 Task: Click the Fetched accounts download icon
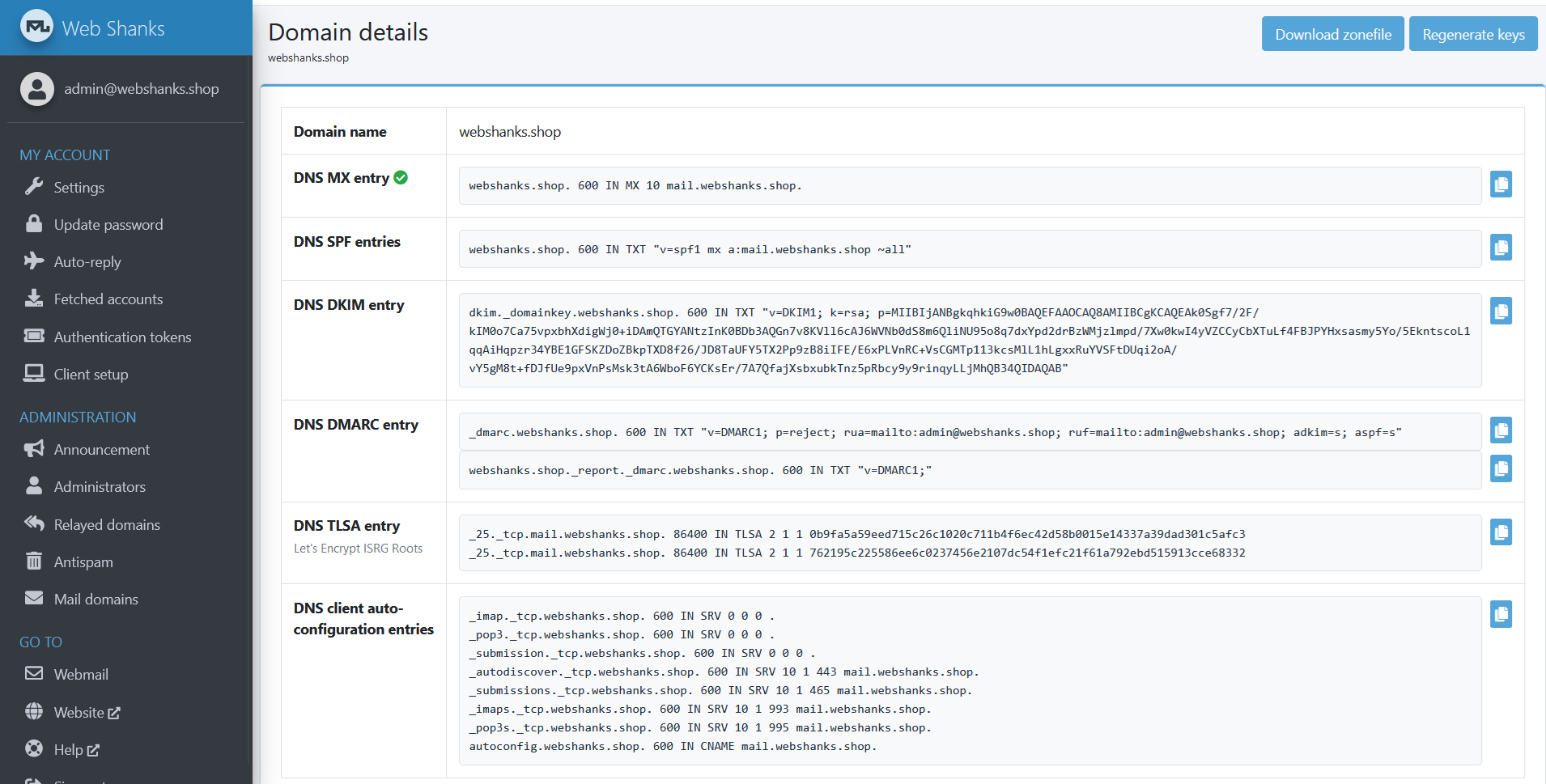[x=34, y=299]
